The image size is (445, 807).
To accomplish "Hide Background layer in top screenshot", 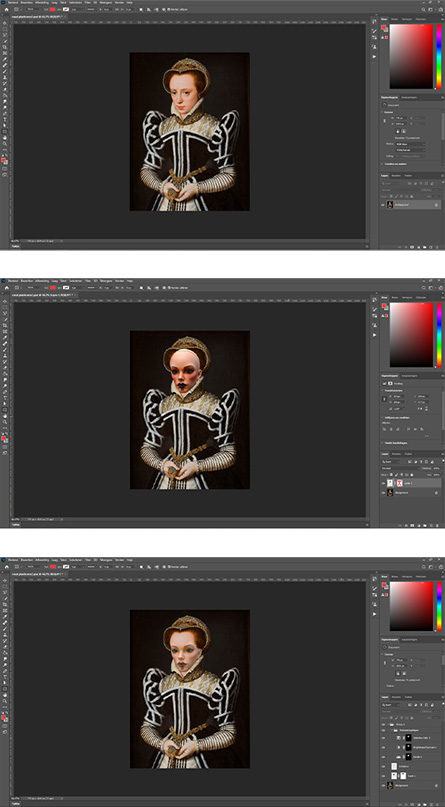I will pyautogui.click(x=383, y=205).
